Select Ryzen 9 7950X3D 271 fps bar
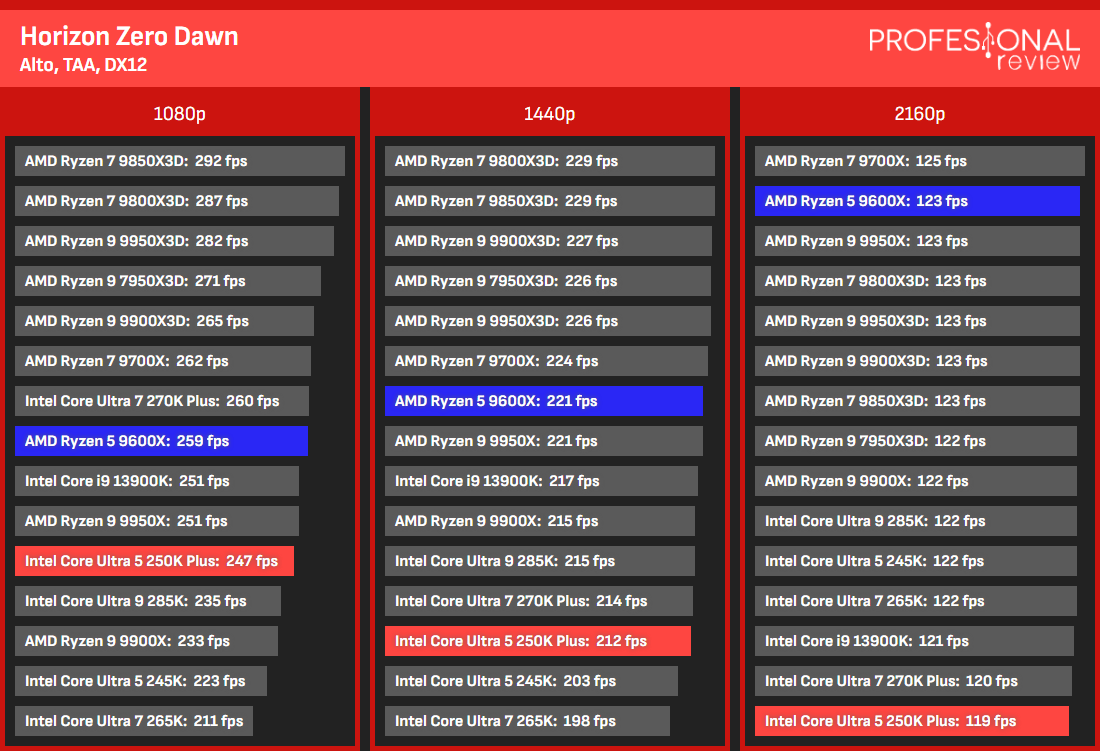The height and width of the screenshot is (751, 1100). (x=168, y=280)
